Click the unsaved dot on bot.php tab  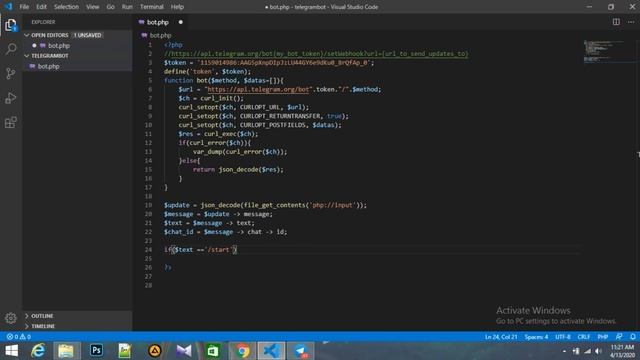(180, 22)
